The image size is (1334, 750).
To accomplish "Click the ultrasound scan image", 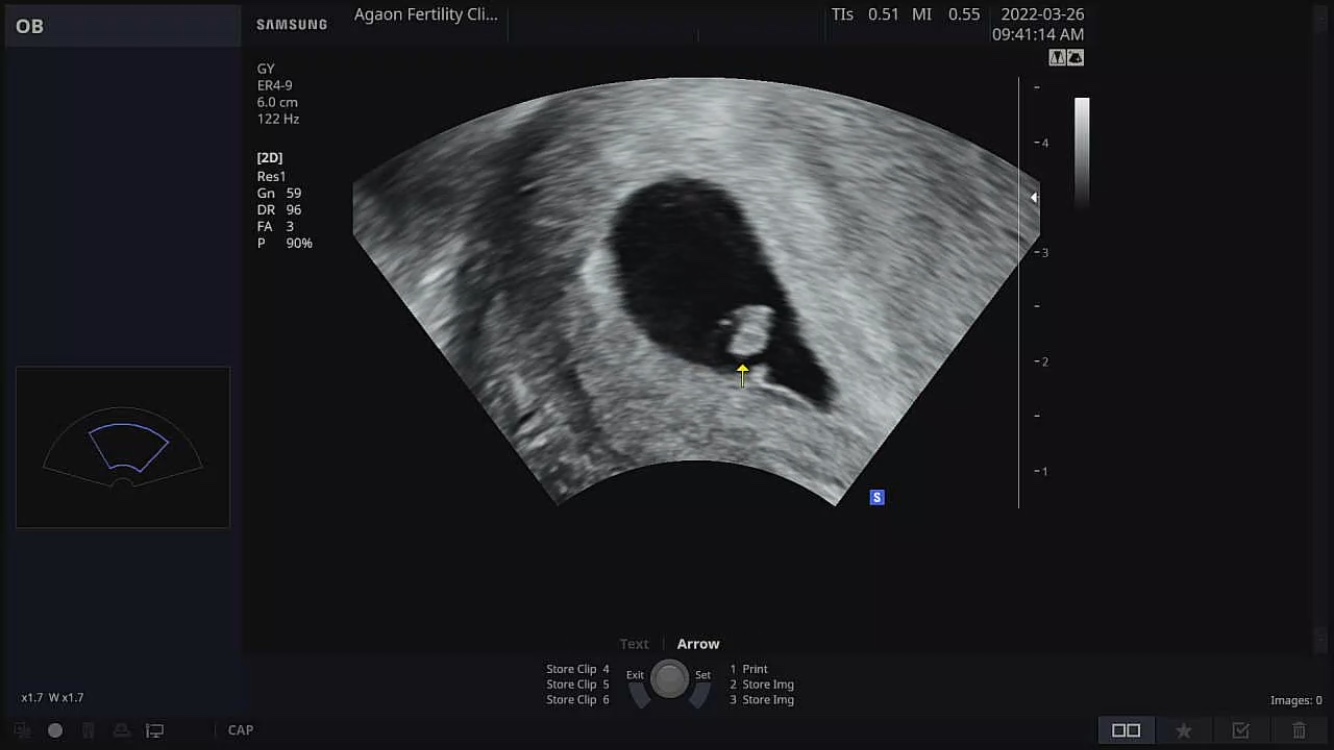I will click(696, 292).
